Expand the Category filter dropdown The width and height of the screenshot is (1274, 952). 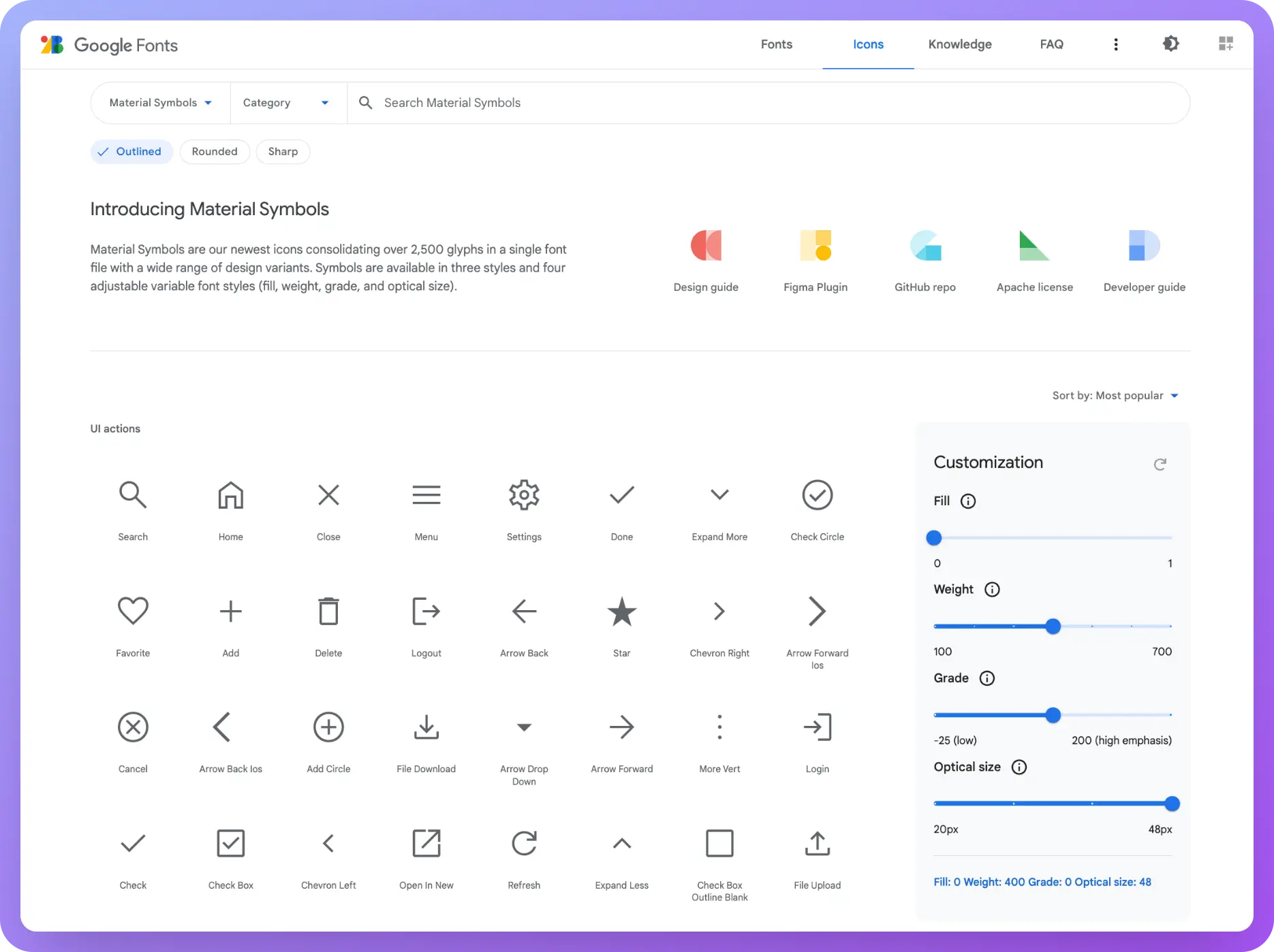click(286, 103)
